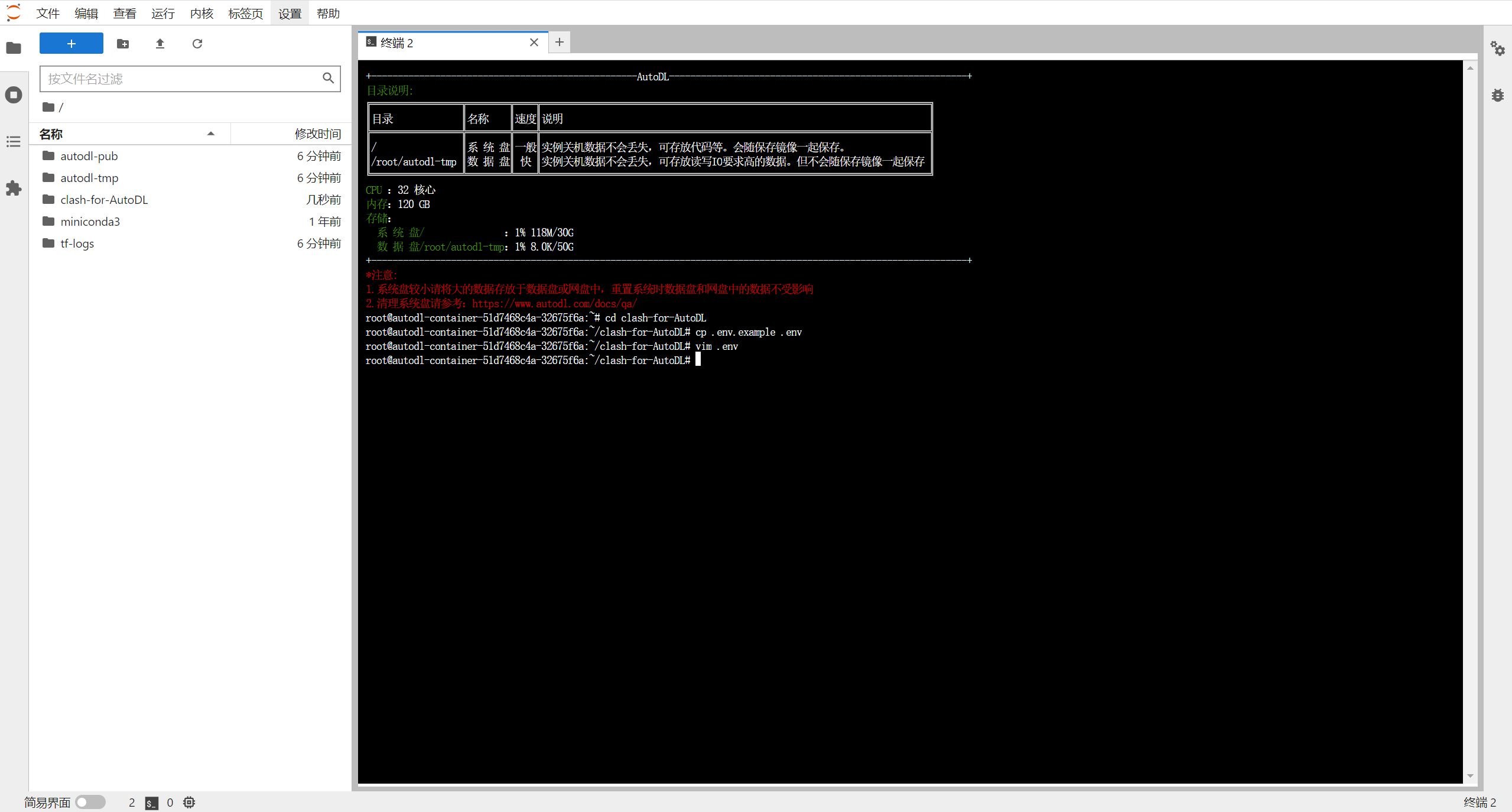Screen dimensions: 1512x812
Task: Click the blue new launcher plus button
Action: (x=71, y=44)
